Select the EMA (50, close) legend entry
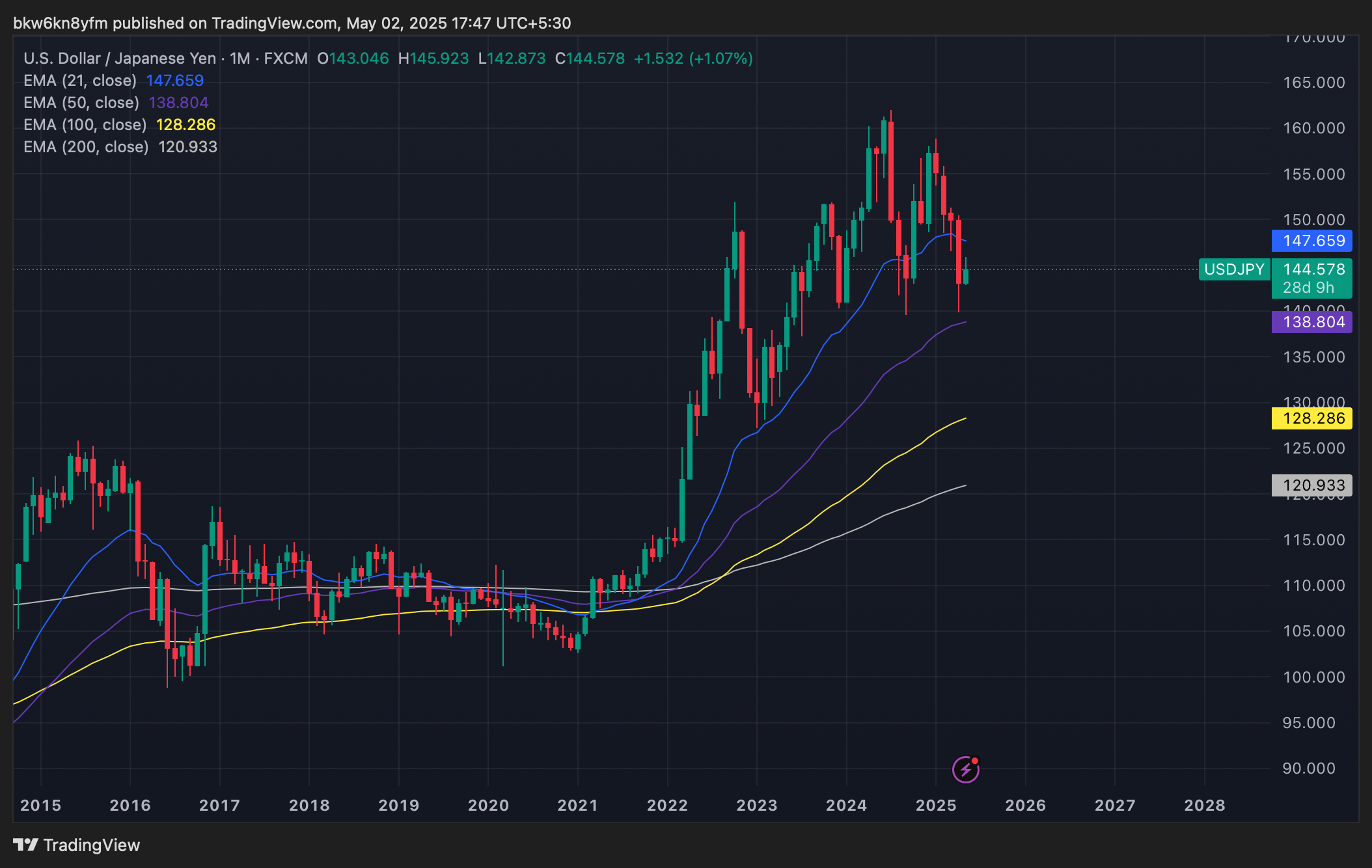The width and height of the screenshot is (1372, 868). coord(81,103)
